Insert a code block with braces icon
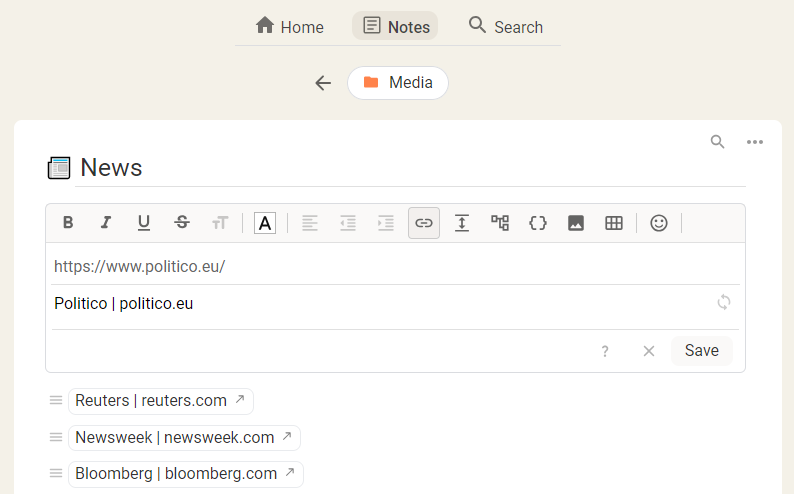The height and width of the screenshot is (494, 794). pyautogui.click(x=538, y=223)
